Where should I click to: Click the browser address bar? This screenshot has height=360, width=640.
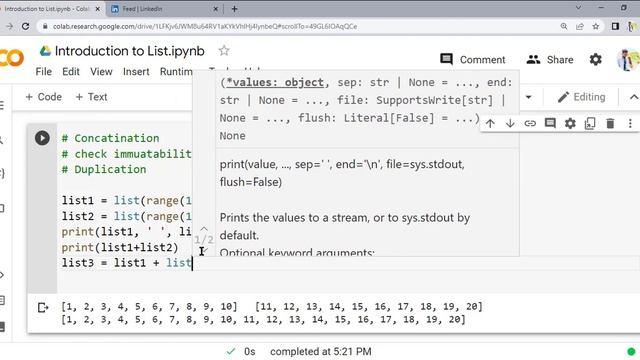click(x=302, y=26)
